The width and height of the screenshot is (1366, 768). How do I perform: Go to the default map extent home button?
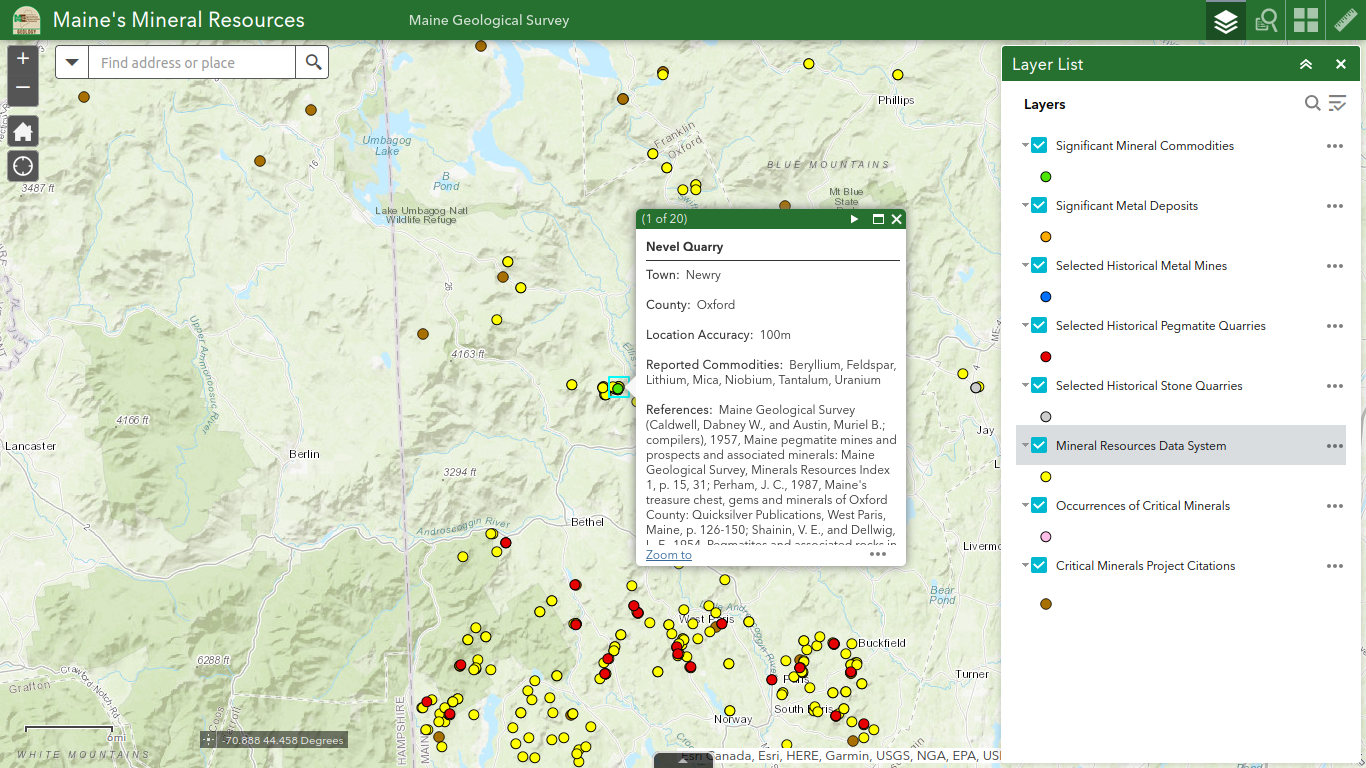click(x=23, y=131)
